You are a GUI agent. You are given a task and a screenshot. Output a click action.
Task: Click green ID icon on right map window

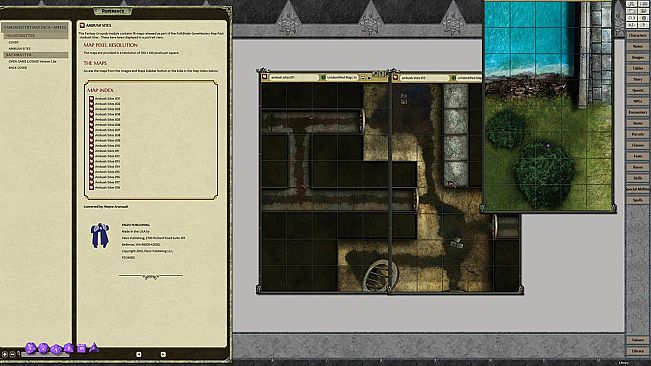point(454,78)
